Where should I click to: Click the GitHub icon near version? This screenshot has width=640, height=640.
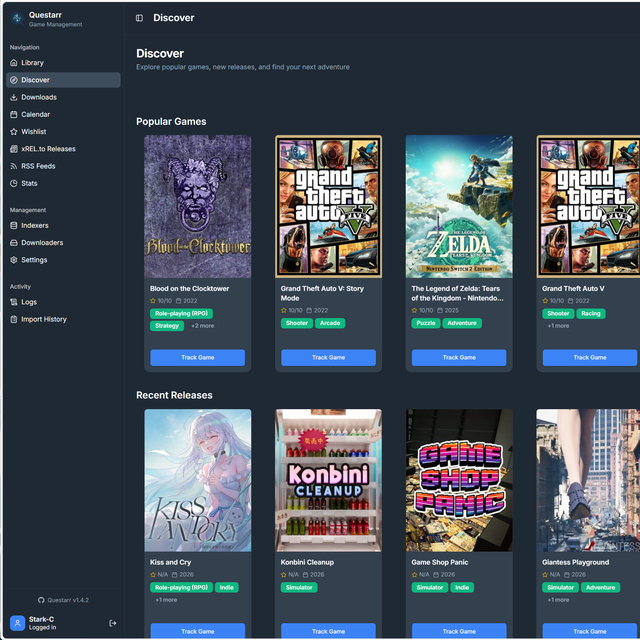pyautogui.click(x=41, y=600)
